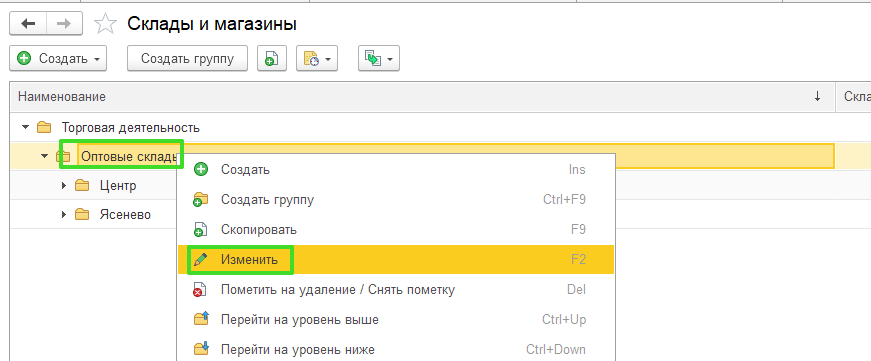Click the Ctrl+Down shortcut label
Screen dimensions: 871x361
tap(556, 350)
